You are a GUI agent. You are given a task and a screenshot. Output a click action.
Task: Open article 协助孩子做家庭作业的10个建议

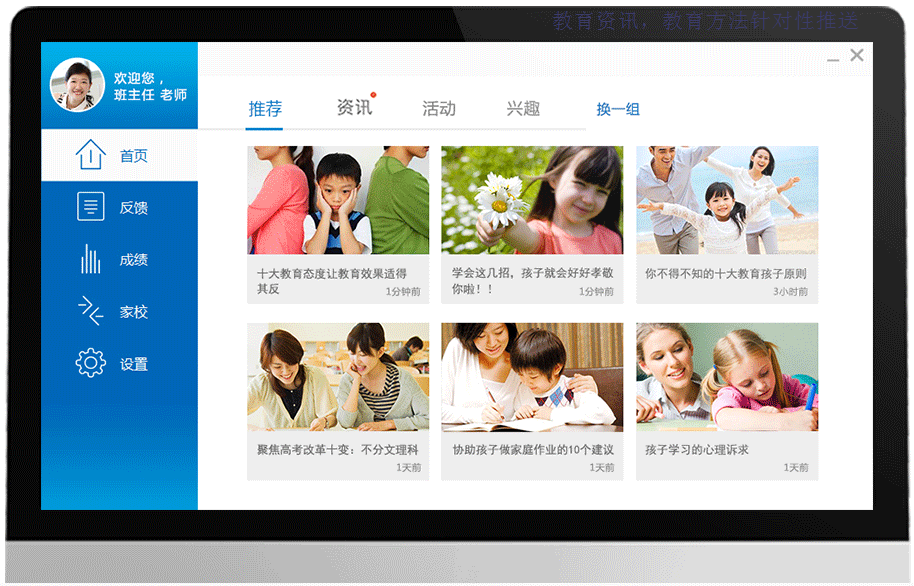533,450
